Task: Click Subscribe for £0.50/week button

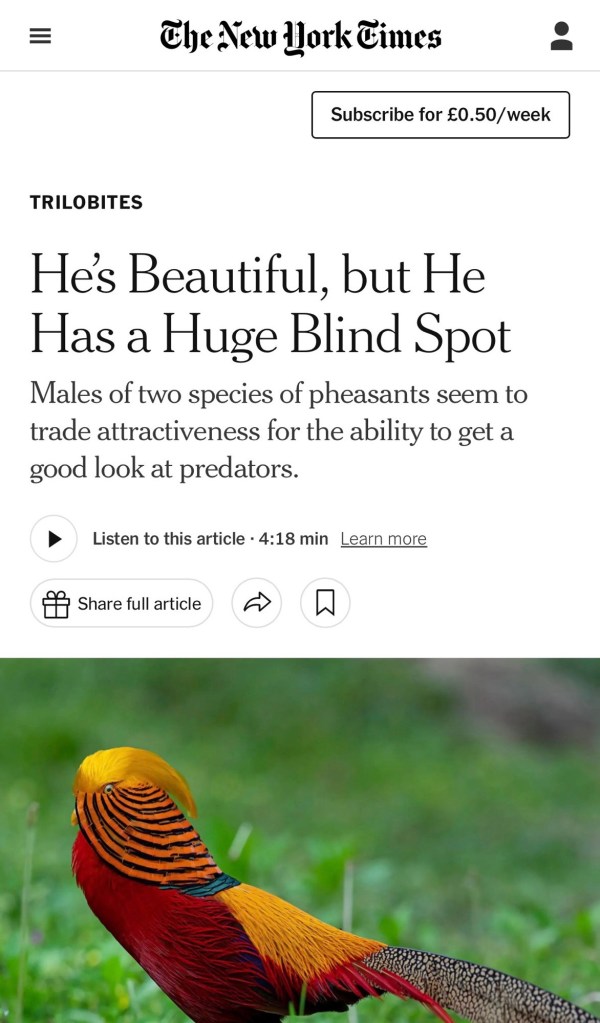Action: tap(440, 115)
